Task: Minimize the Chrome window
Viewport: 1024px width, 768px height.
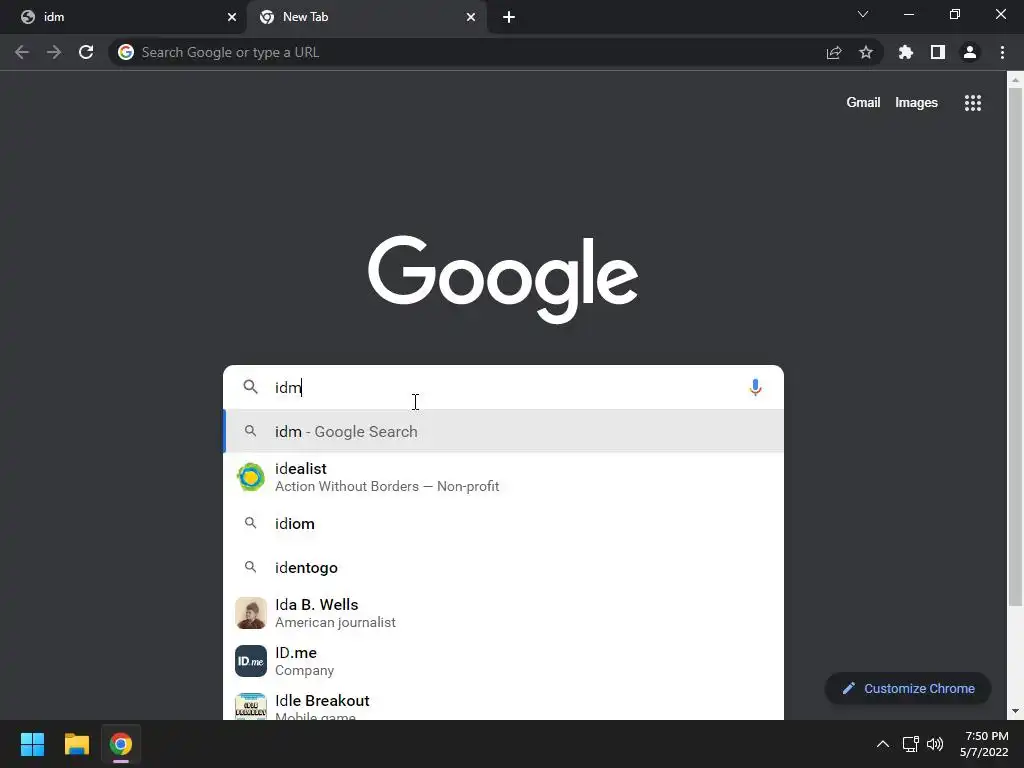Action: (909, 14)
